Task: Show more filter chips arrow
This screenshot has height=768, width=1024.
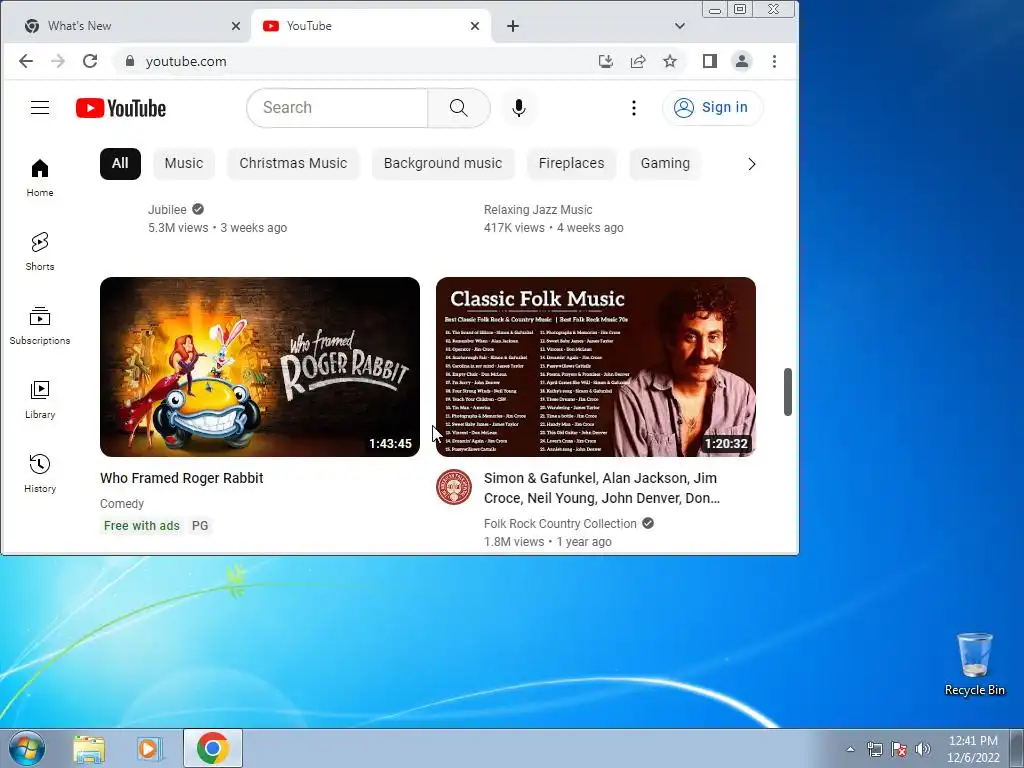Action: 751,164
